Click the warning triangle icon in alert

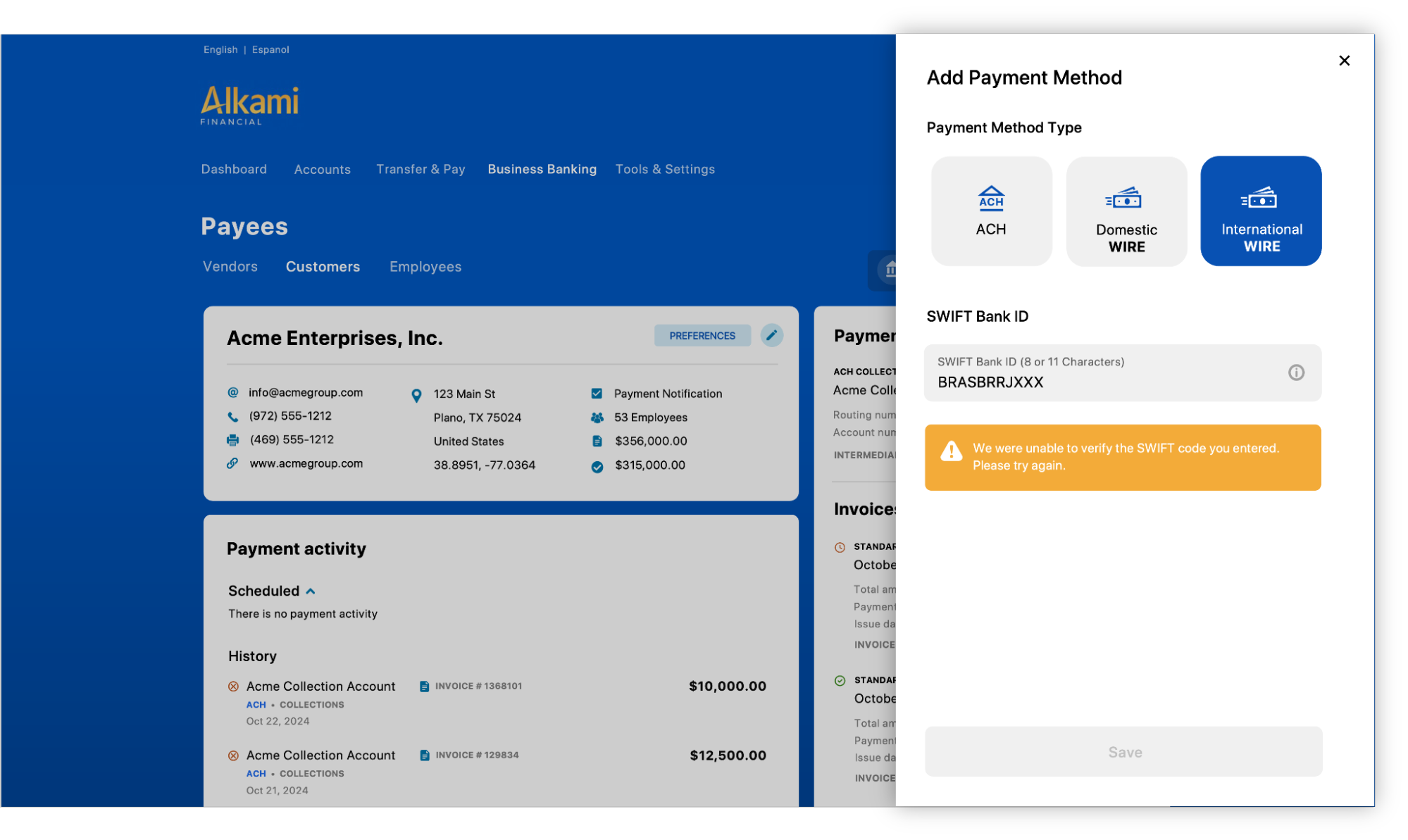pos(952,451)
